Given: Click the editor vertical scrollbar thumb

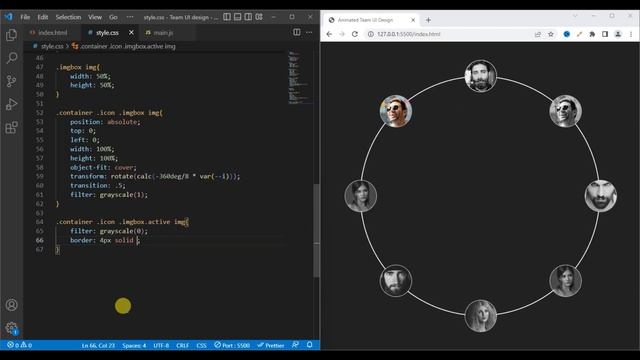Looking at the screenshot, I should 316,231.
